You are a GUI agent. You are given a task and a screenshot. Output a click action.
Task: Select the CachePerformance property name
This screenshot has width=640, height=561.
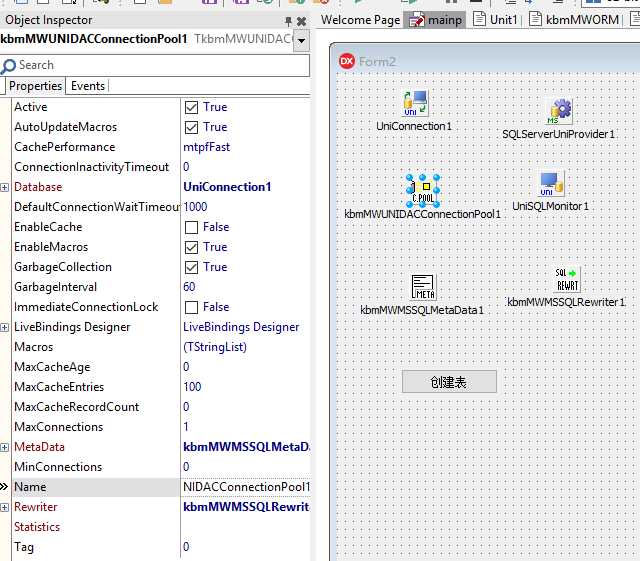[64, 147]
